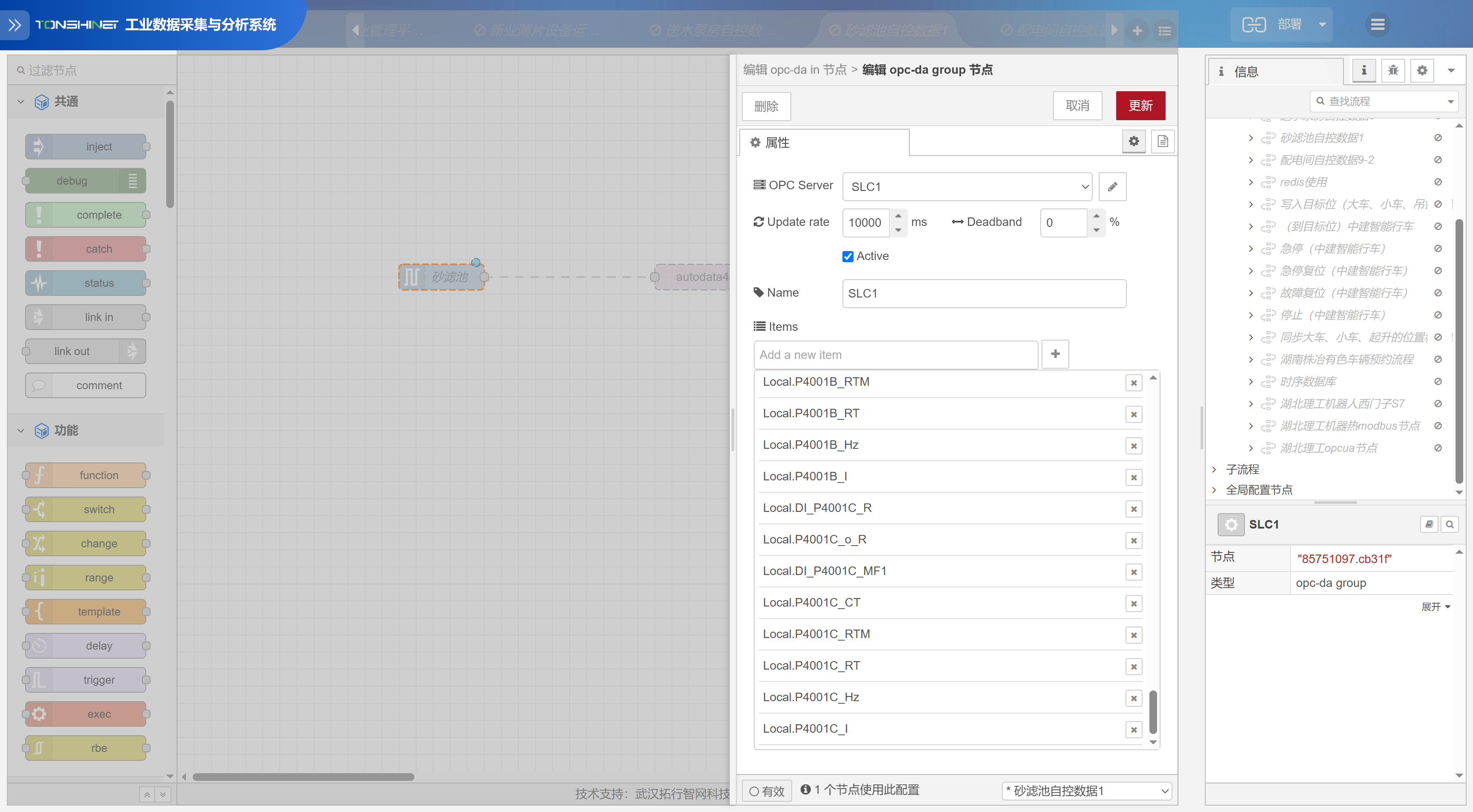Add new item with the plus button

pos(1055,355)
